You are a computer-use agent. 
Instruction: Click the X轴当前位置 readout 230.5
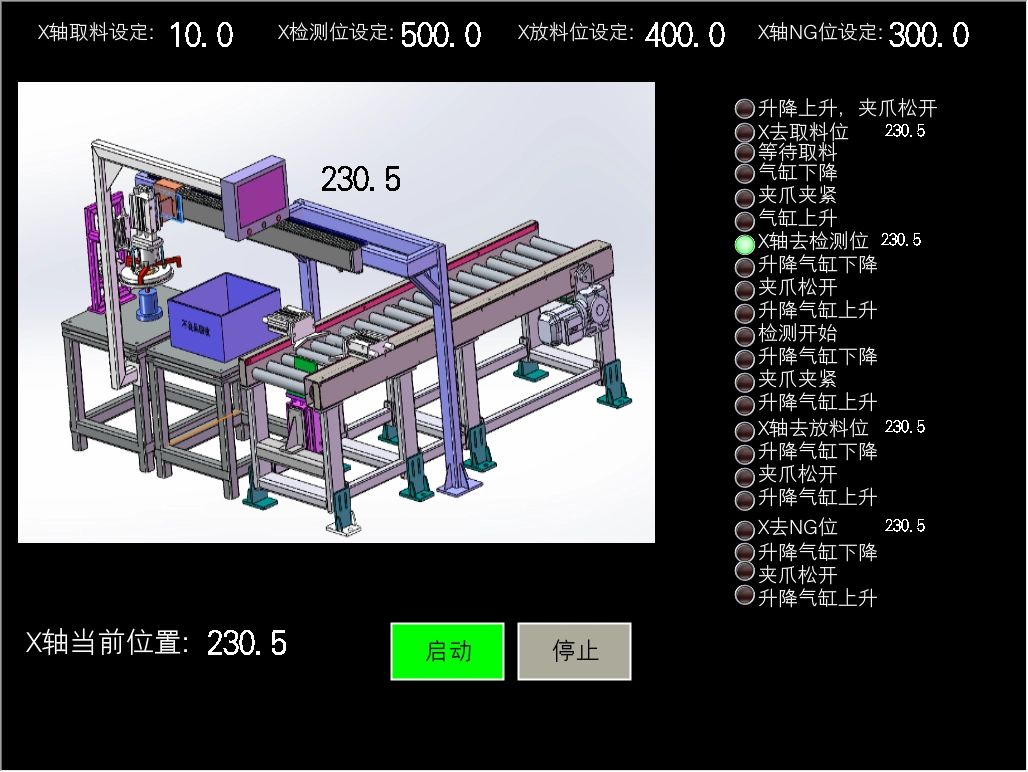point(243,643)
